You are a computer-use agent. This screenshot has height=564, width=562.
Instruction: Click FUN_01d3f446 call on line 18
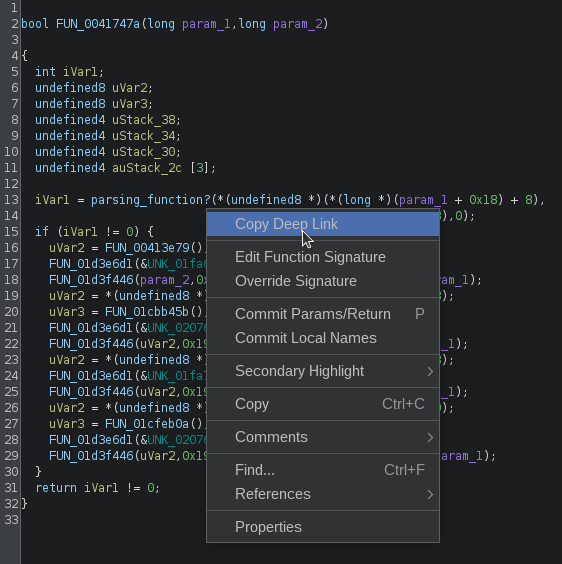click(91, 280)
